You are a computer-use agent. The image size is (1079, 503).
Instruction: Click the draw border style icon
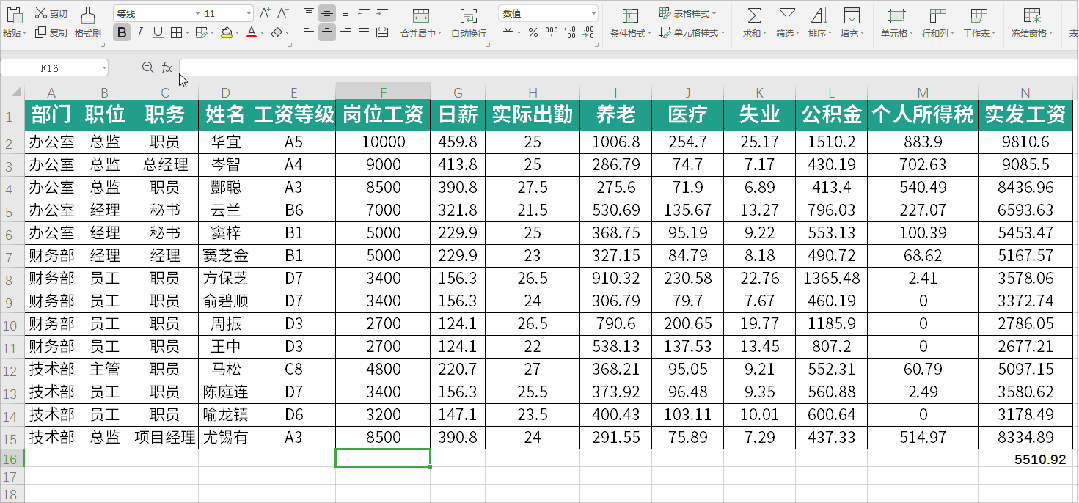point(201,32)
